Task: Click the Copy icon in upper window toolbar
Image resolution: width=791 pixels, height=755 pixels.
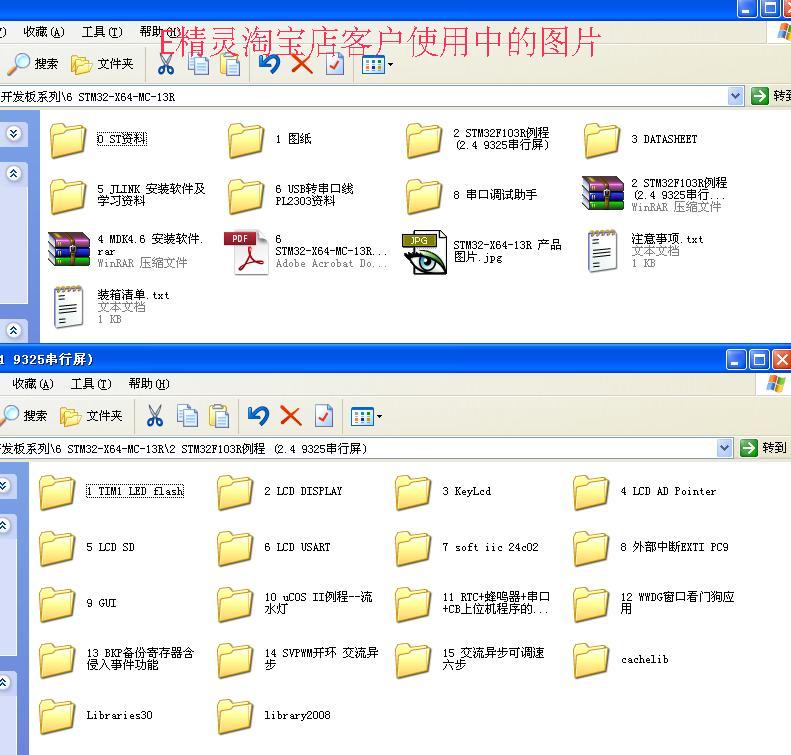Action: point(198,64)
